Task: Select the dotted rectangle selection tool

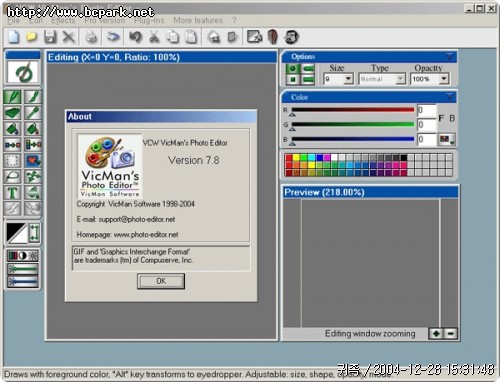Action: click(12, 161)
